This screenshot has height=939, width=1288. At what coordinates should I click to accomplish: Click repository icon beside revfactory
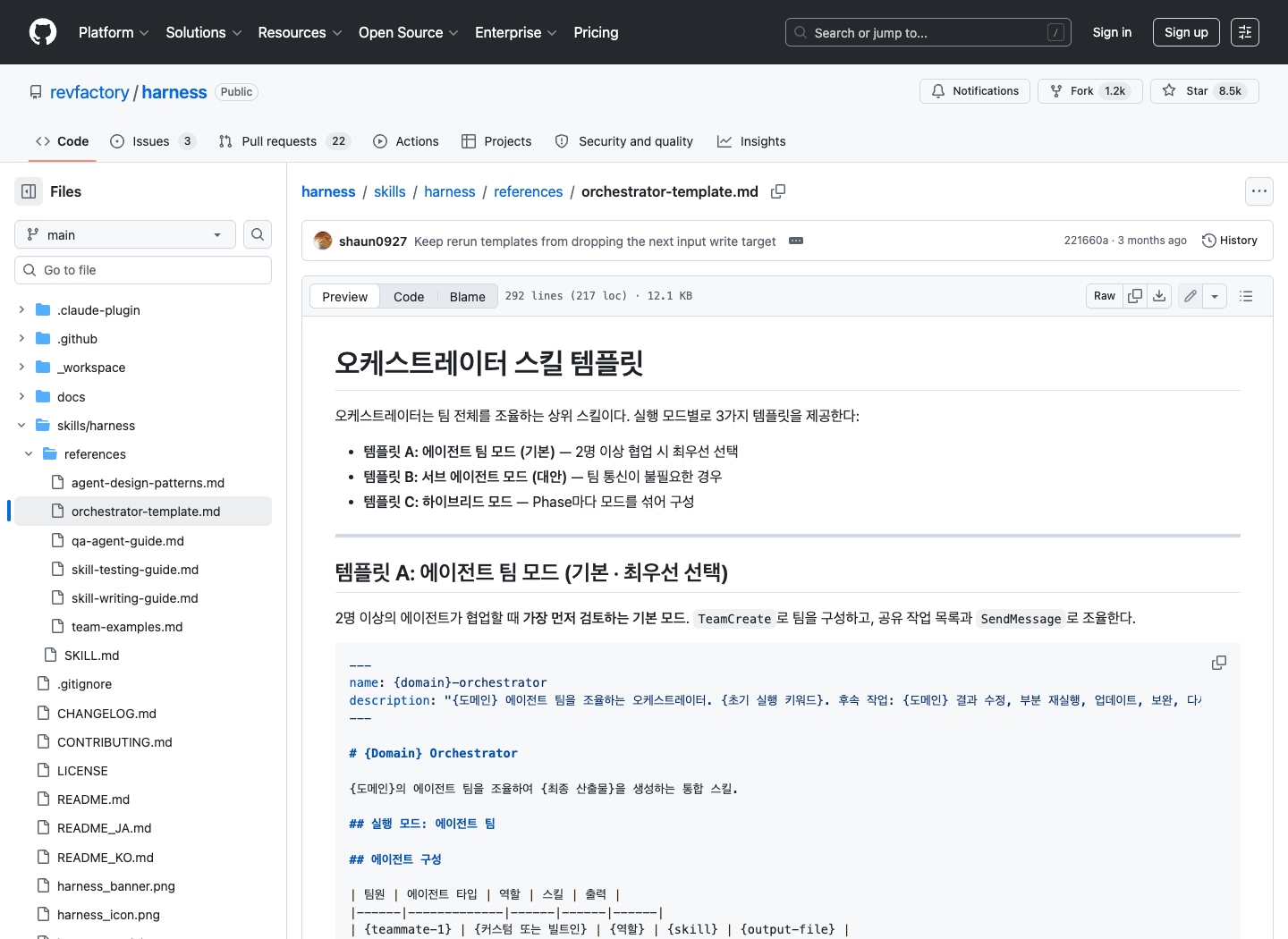[36, 92]
